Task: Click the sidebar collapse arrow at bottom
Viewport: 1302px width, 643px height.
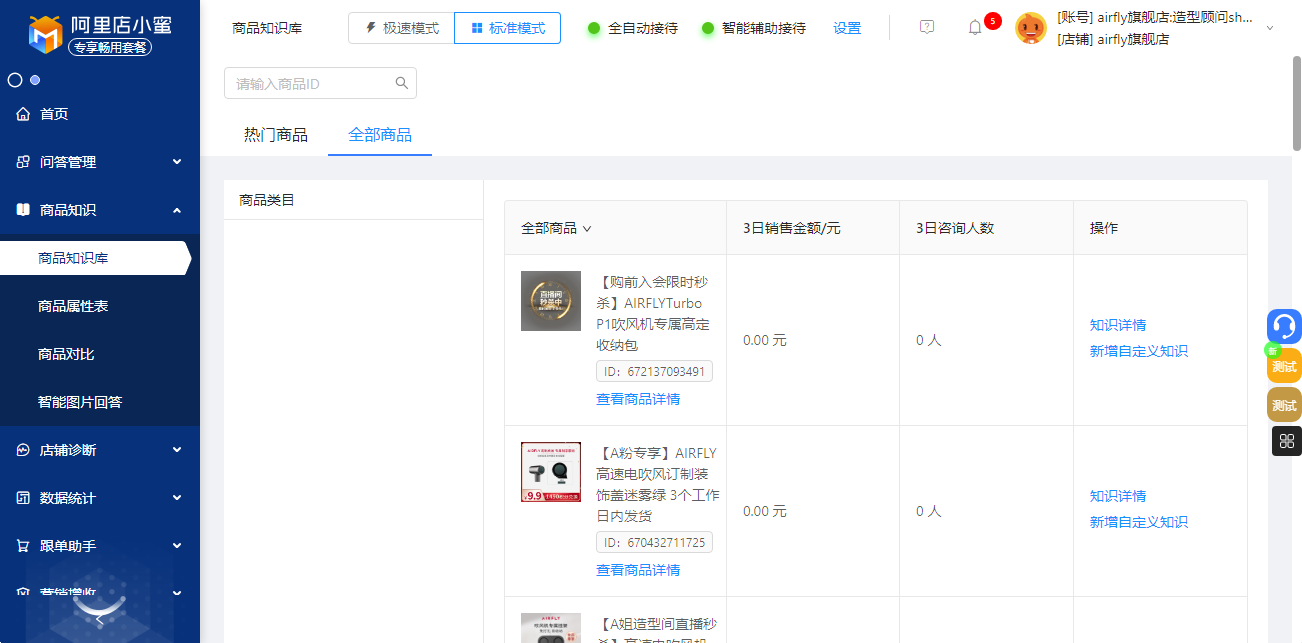Action: coord(99,621)
